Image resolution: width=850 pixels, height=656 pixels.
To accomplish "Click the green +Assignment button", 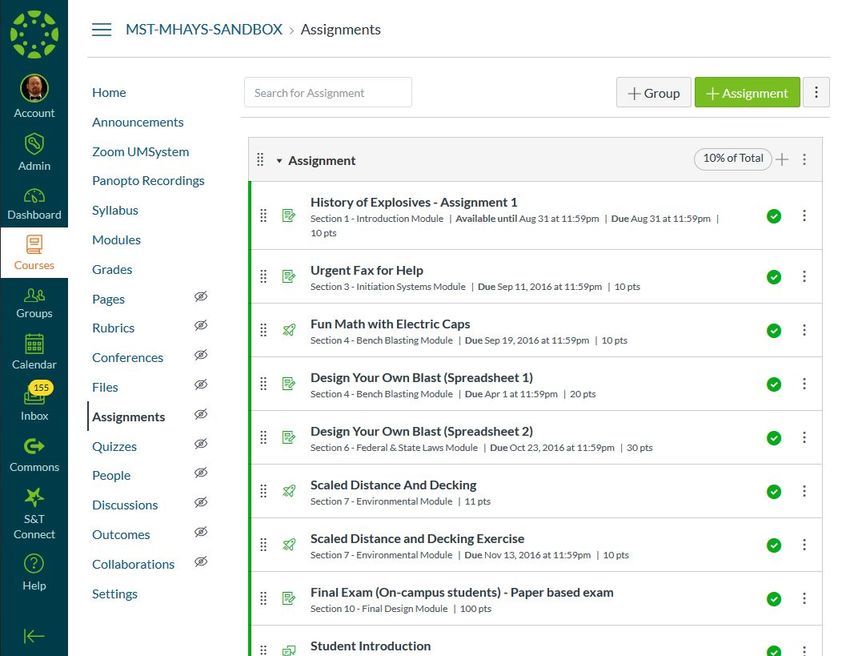I will tap(747, 93).
